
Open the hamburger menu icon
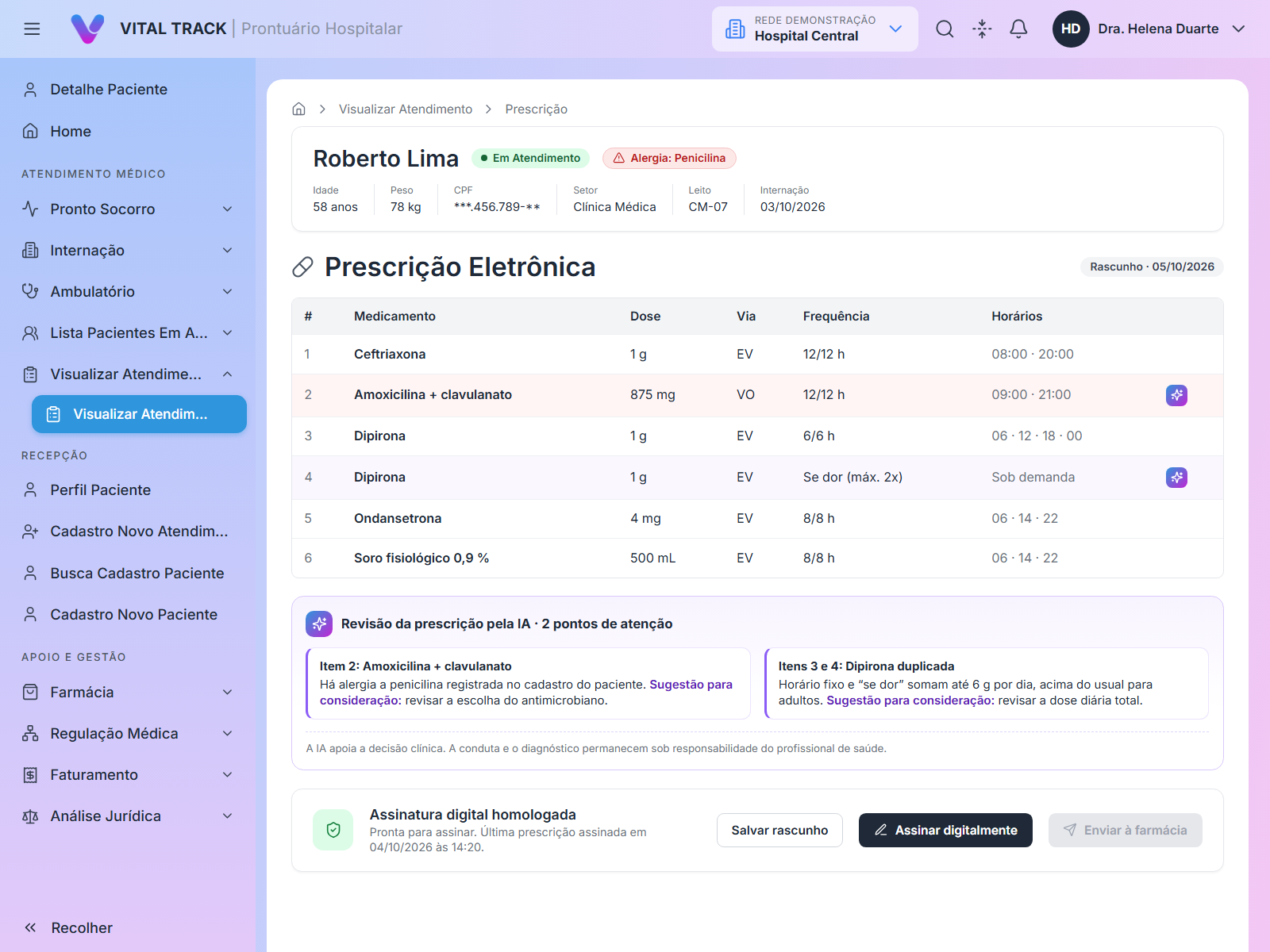click(x=32, y=29)
